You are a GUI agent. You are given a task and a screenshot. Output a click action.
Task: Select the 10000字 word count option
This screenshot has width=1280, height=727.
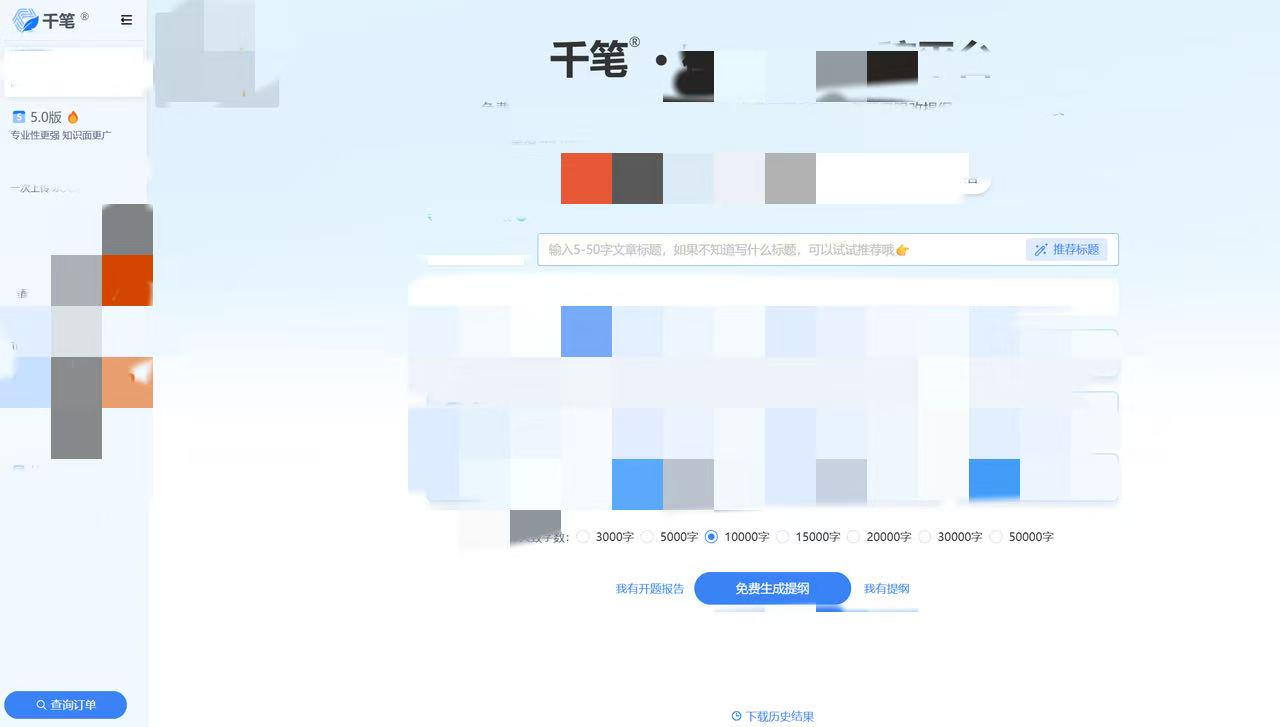pos(738,537)
